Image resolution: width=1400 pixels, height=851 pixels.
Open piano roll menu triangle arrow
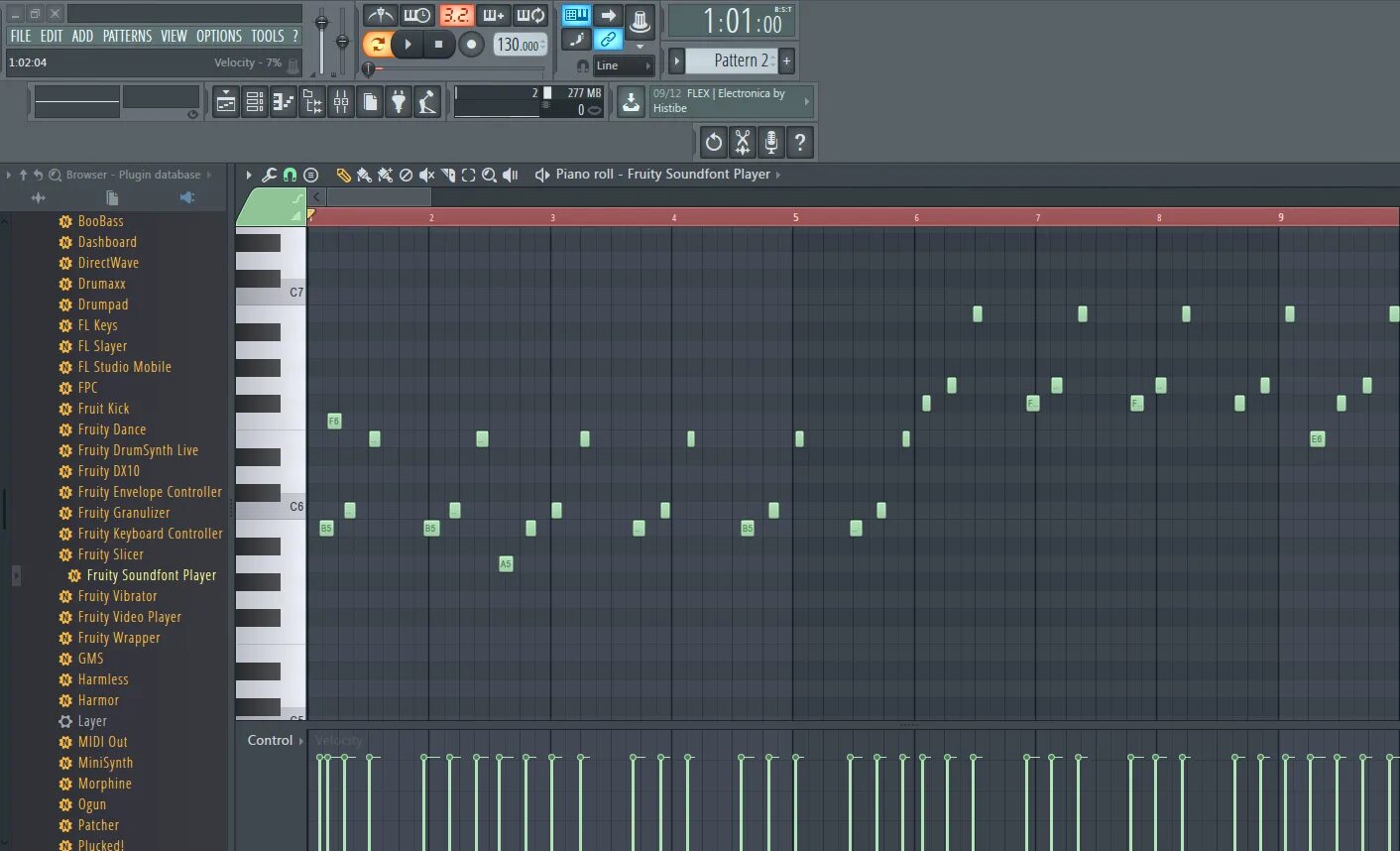click(x=249, y=175)
